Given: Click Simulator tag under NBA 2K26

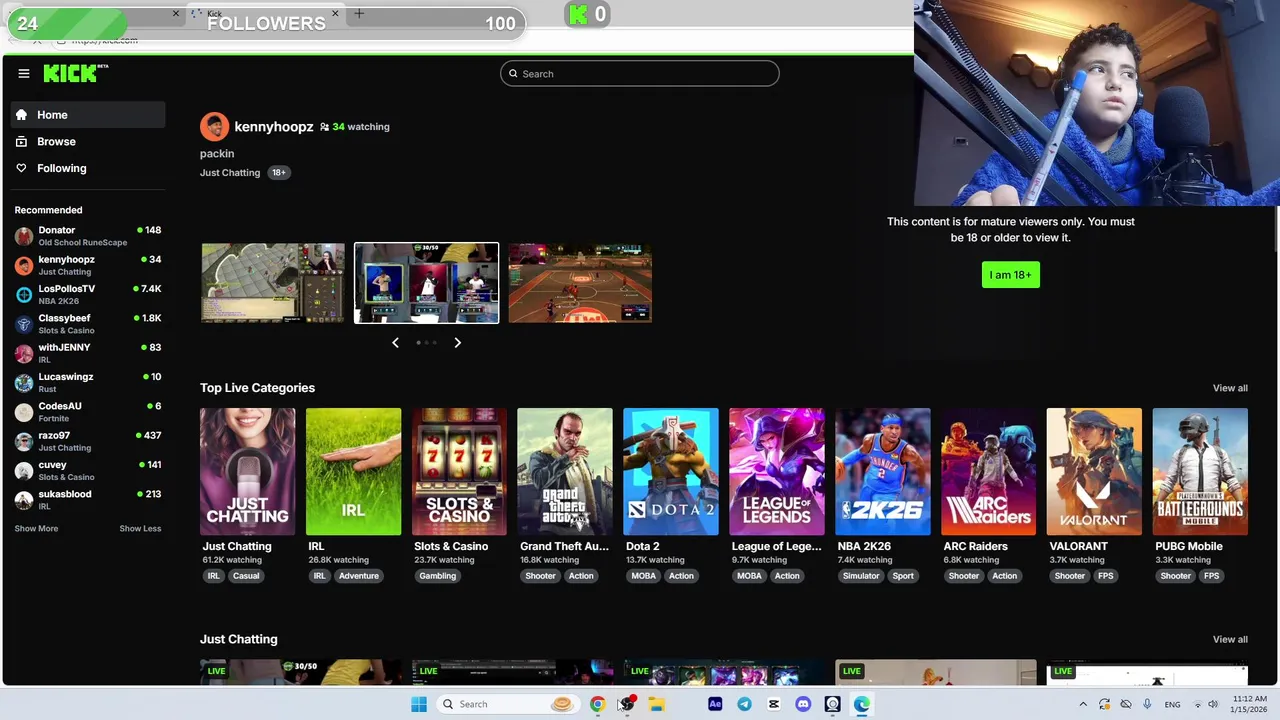Looking at the screenshot, I should tap(860, 576).
